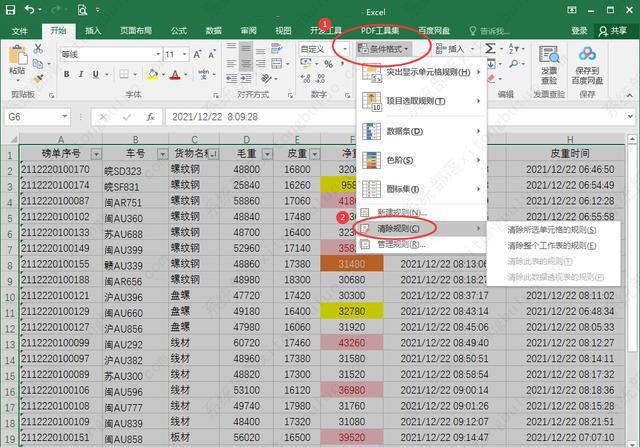The image size is (640, 447).
Task: Select 清除所选单元格的规则 menu entry
Action: point(553,230)
